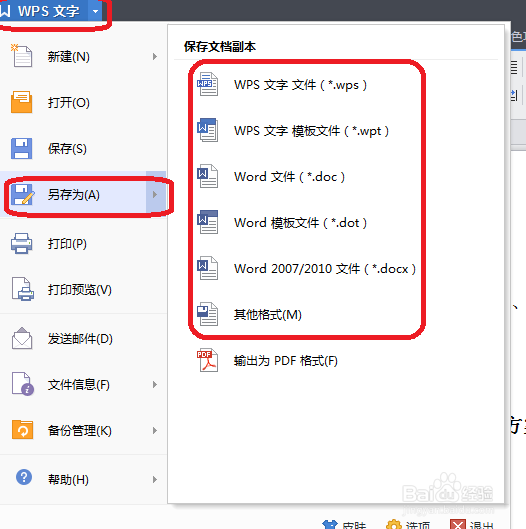Image resolution: width=526 pixels, height=529 pixels.
Task: Click the Save floppy disk icon
Action: pyautogui.click(x=22, y=148)
